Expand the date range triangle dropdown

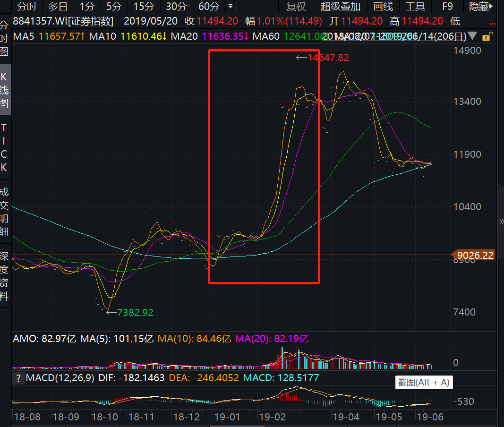click(x=472, y=36)
